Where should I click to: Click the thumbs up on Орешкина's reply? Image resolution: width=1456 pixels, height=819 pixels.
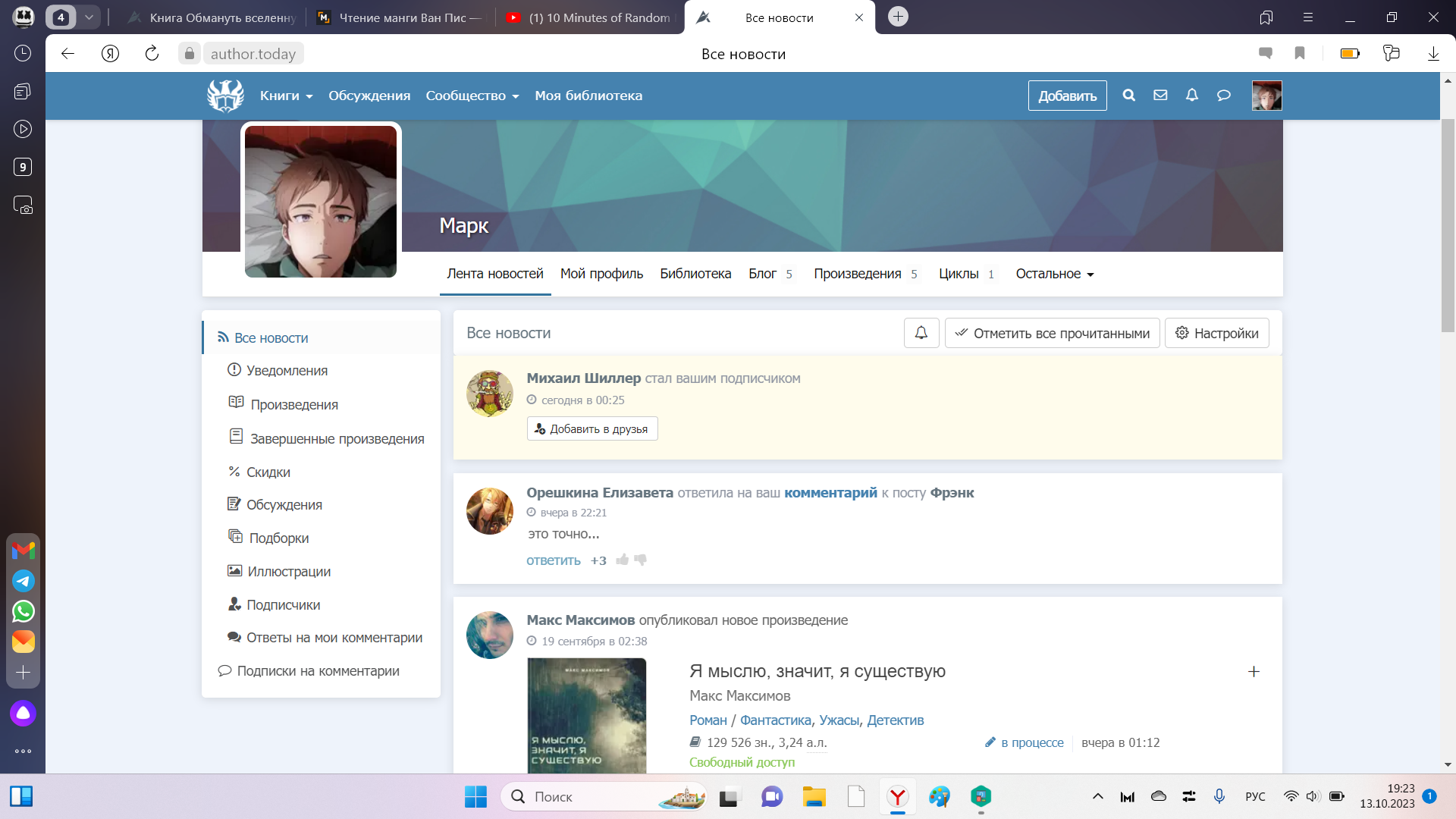pos(623,560)
